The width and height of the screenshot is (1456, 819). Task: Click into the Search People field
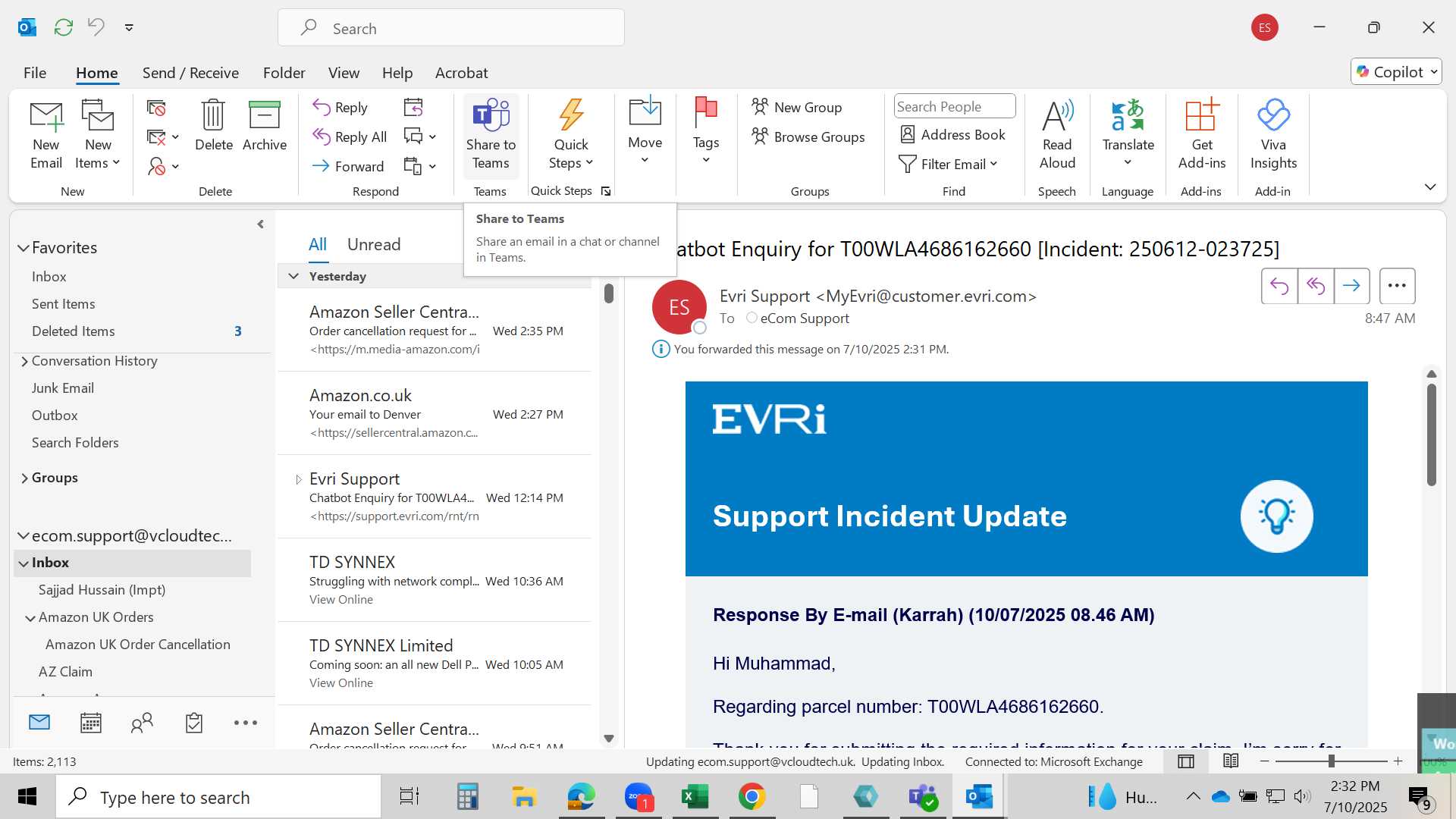pyautogui.click(x=954, y=106)
